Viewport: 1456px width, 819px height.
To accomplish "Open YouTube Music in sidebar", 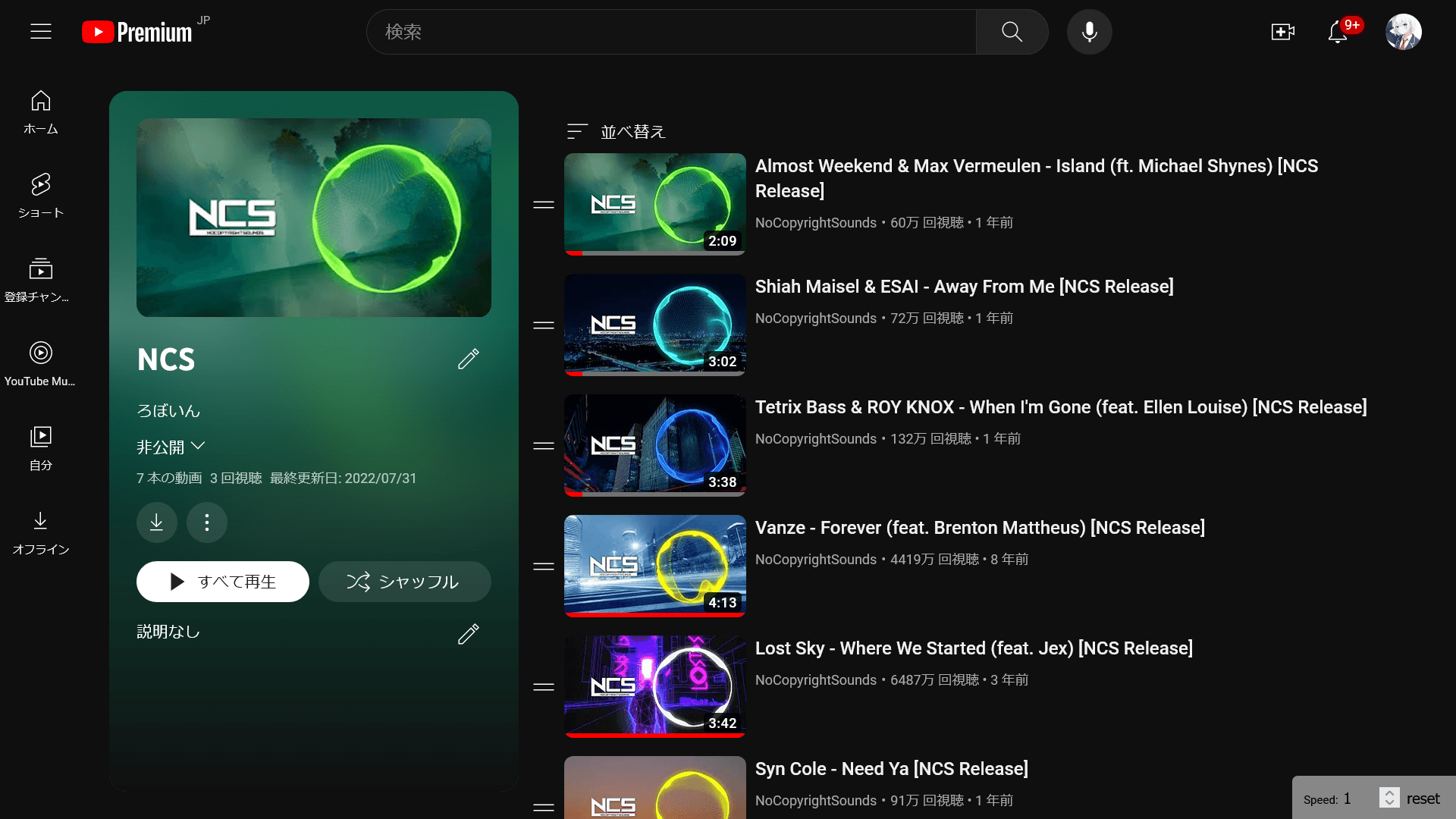I will tap(41, 364).
